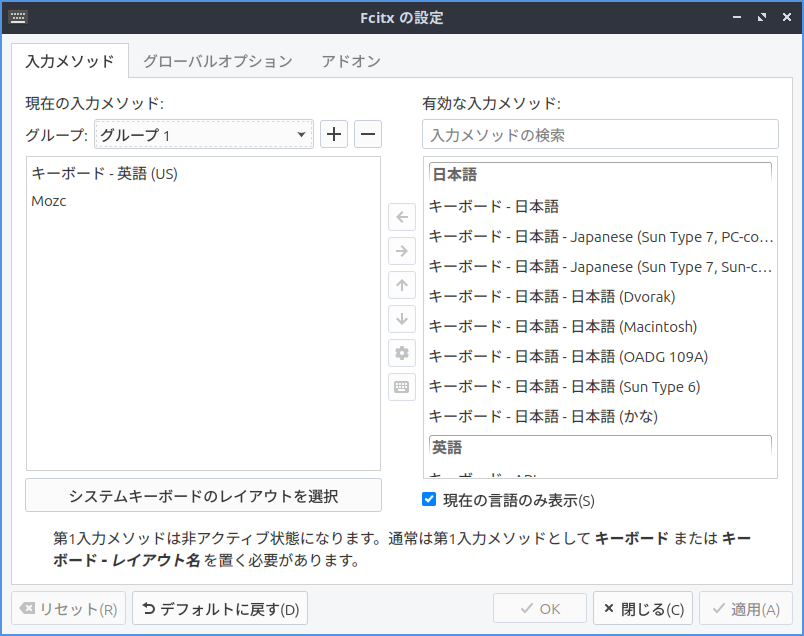Collapse the 日本語 category header
This screenshot has height=636, width=804.
(600, 174)
